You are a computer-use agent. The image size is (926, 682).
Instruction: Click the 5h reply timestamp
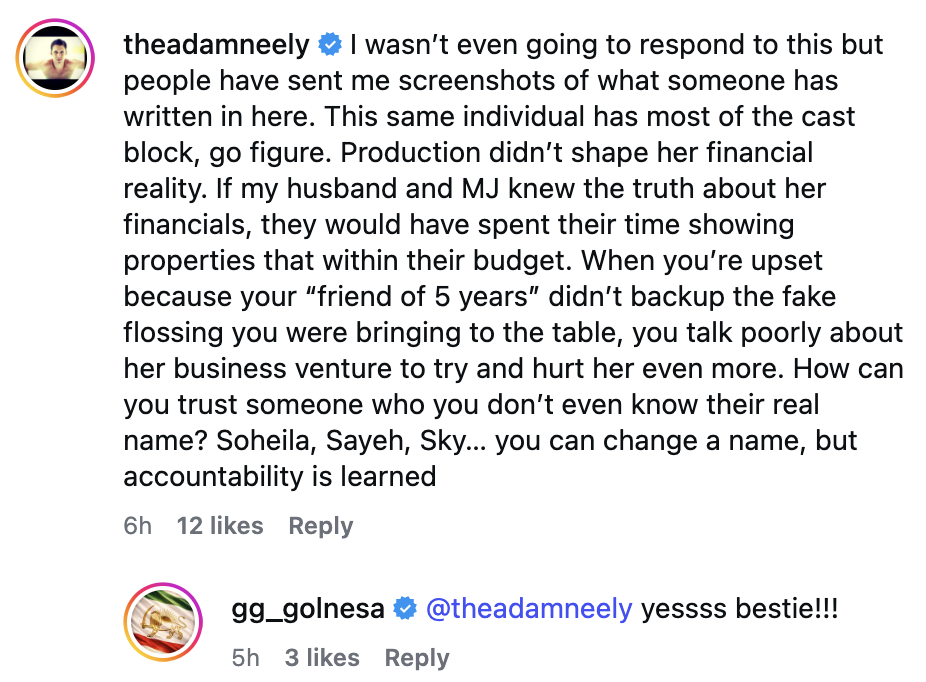[245, 657]
